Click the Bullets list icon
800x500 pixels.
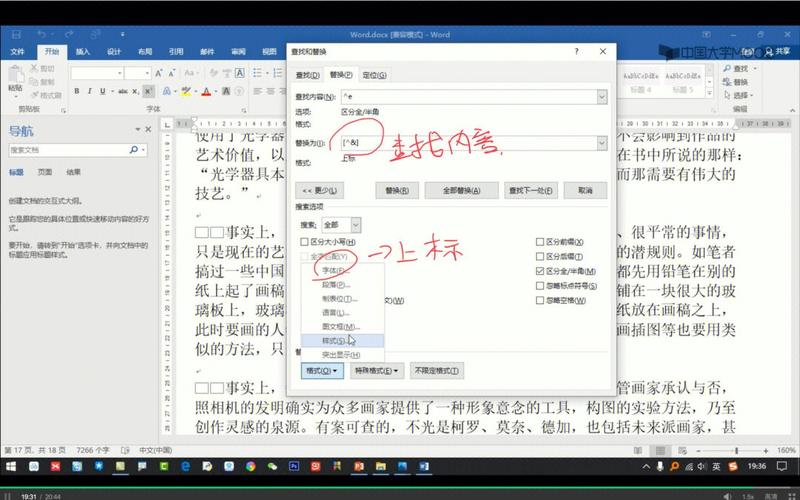[x=258, y=73]
